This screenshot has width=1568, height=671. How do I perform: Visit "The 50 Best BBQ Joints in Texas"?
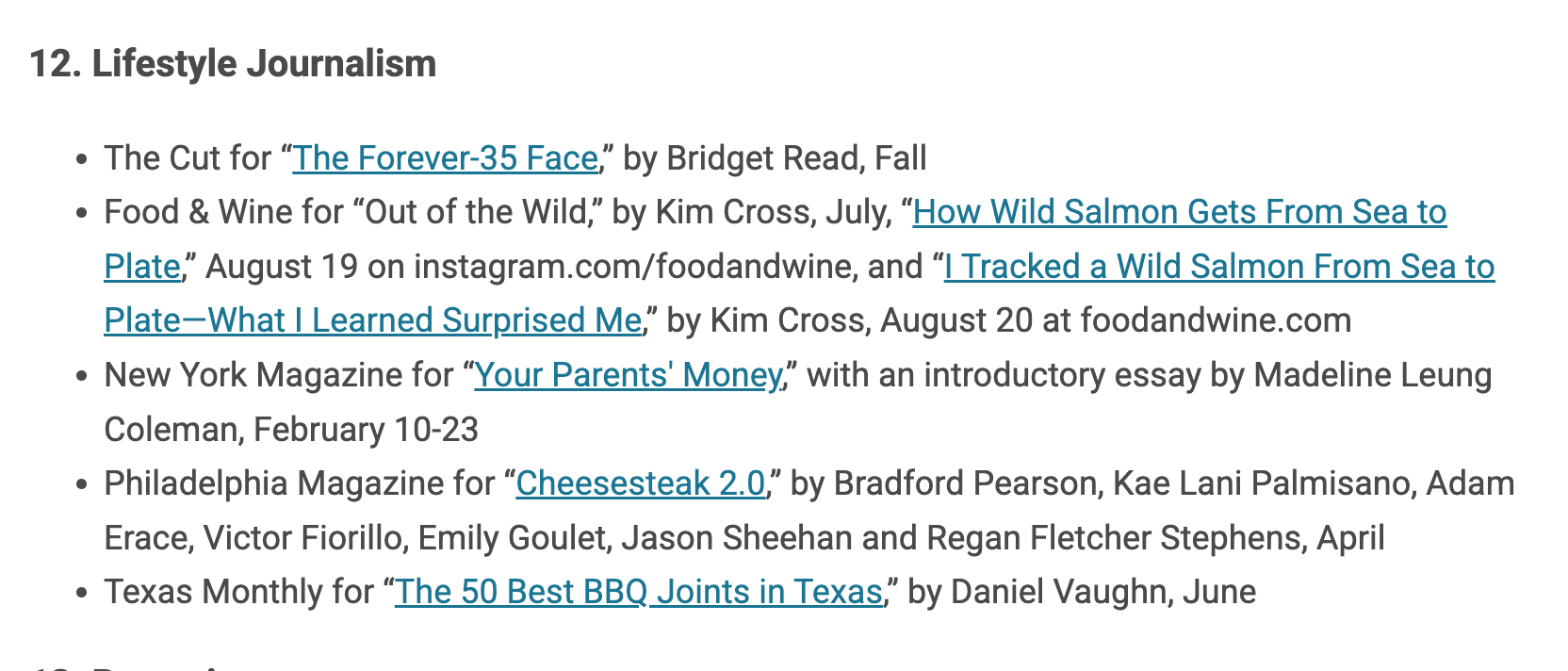click(638, 593)
